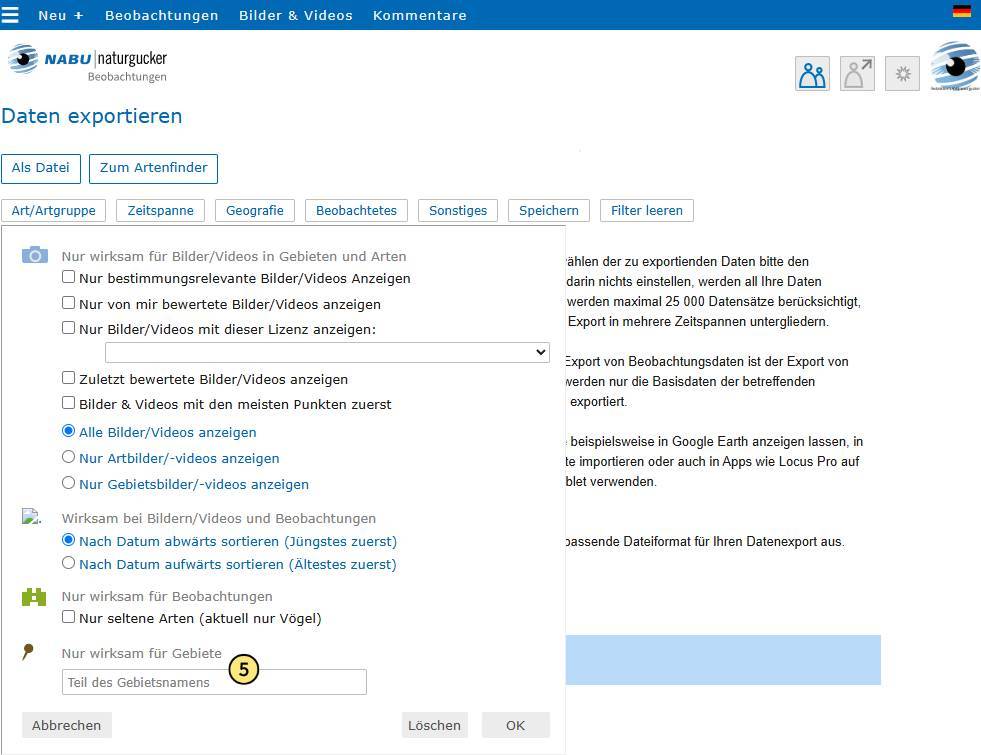This screenshot has width=981, height=755.
Task: Open Beobachtungen in top menu
Action: point(161,15)
